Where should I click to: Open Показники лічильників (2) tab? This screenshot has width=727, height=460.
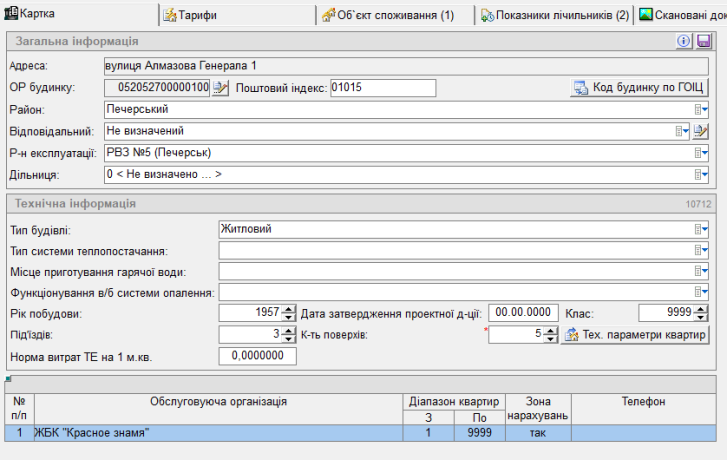tap(556, 15)
